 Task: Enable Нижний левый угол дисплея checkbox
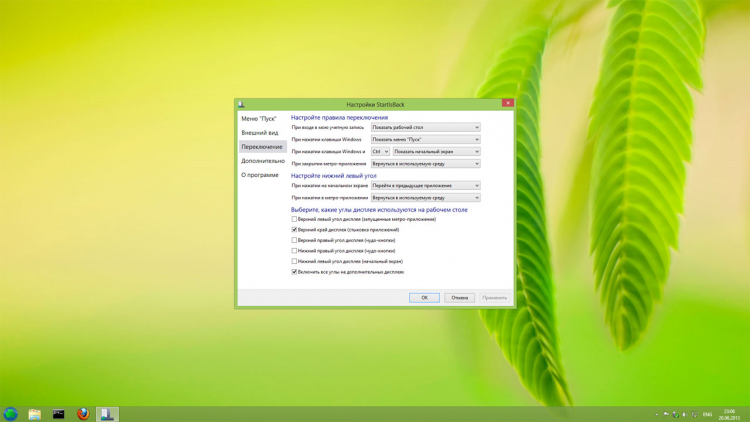(294, 261)
